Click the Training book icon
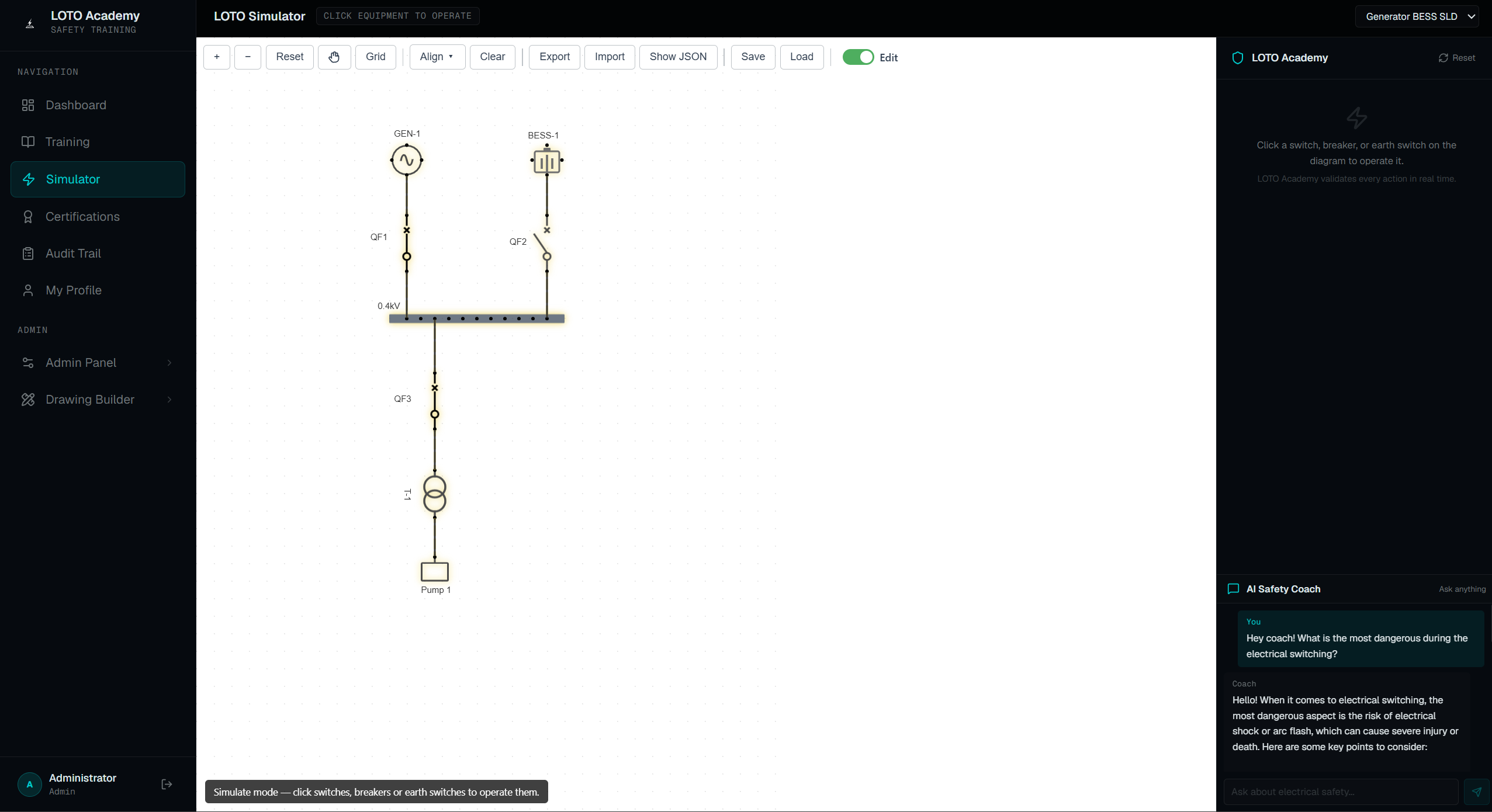Screen dimensions: 1492x812 click(28, 142)
